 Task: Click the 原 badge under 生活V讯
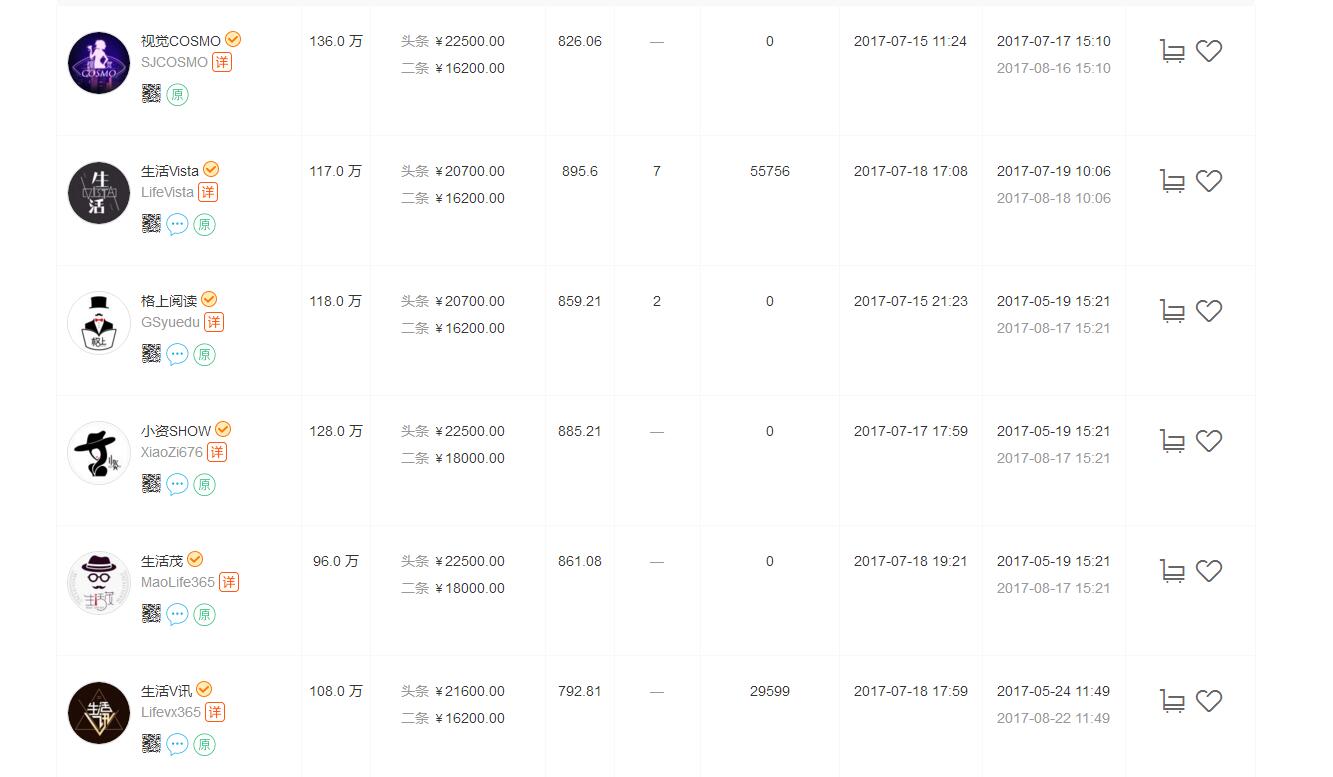[204, 744]
